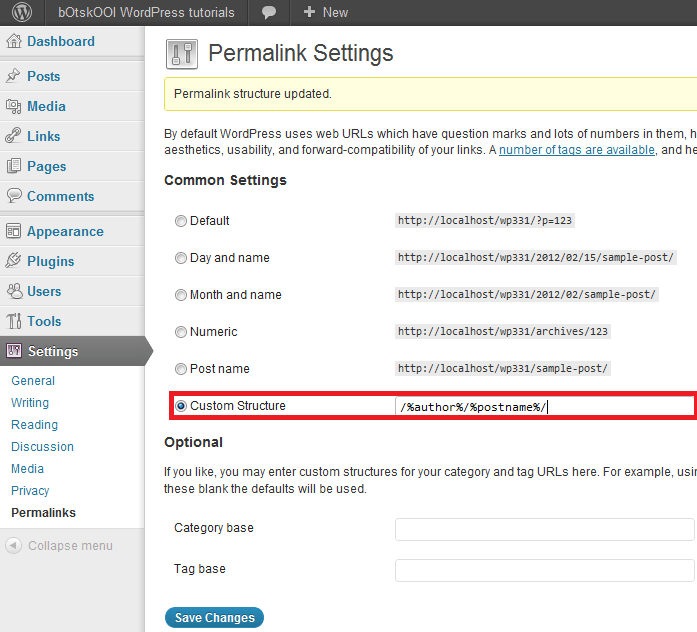Select the Numeric permalink radio button
The height and width of the screenshot is (632, 697).
point(180,332)
